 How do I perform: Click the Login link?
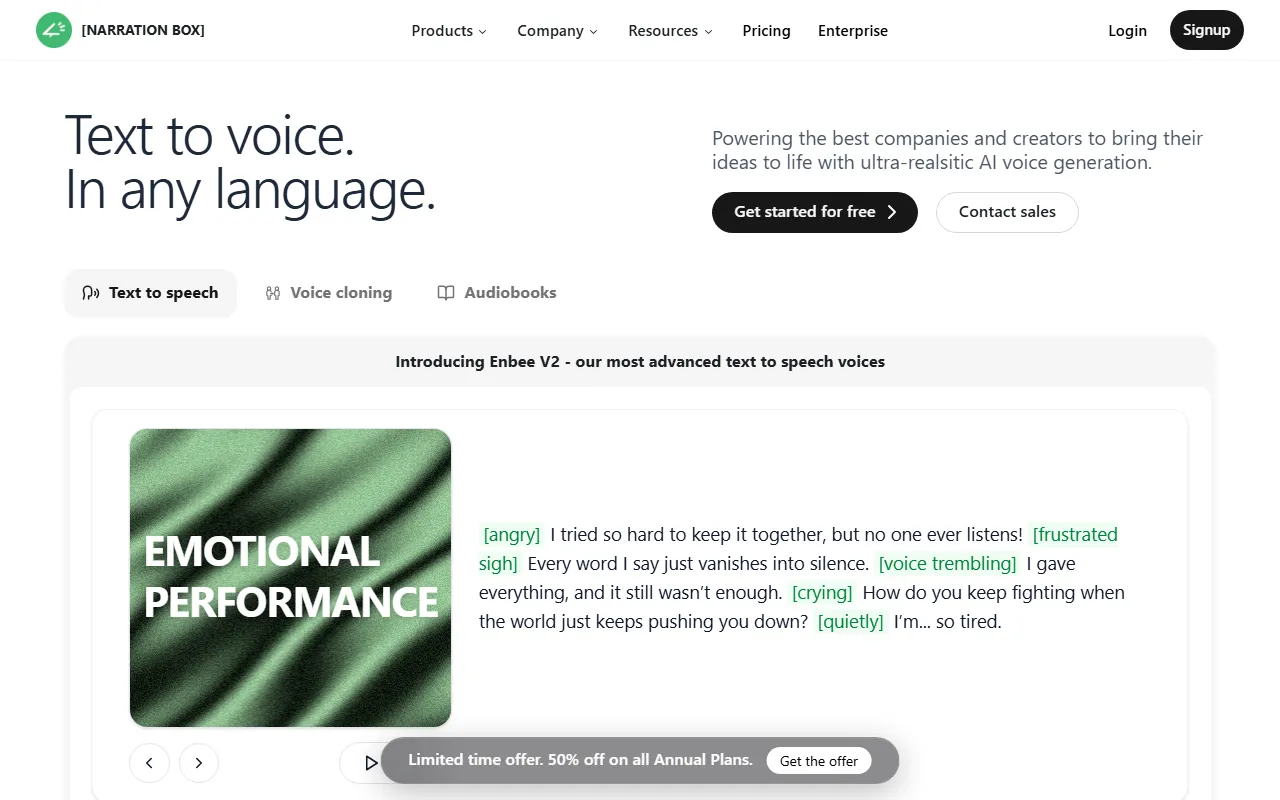coord(1127,30)
